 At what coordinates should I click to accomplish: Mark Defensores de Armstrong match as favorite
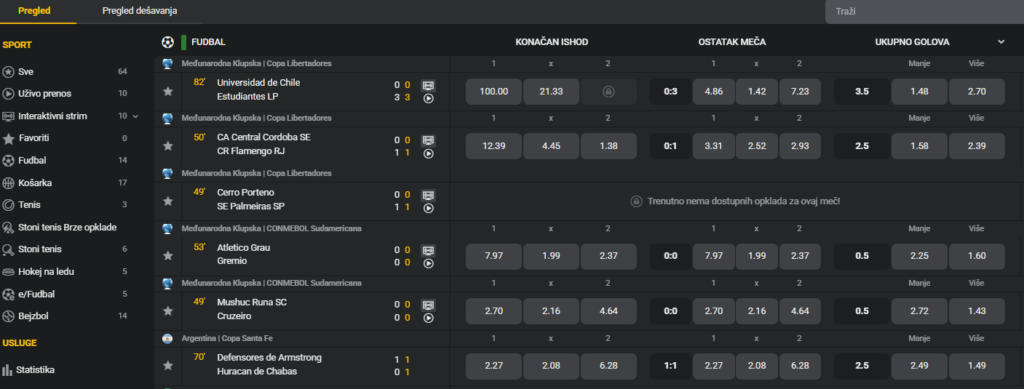tap(168, 366)
